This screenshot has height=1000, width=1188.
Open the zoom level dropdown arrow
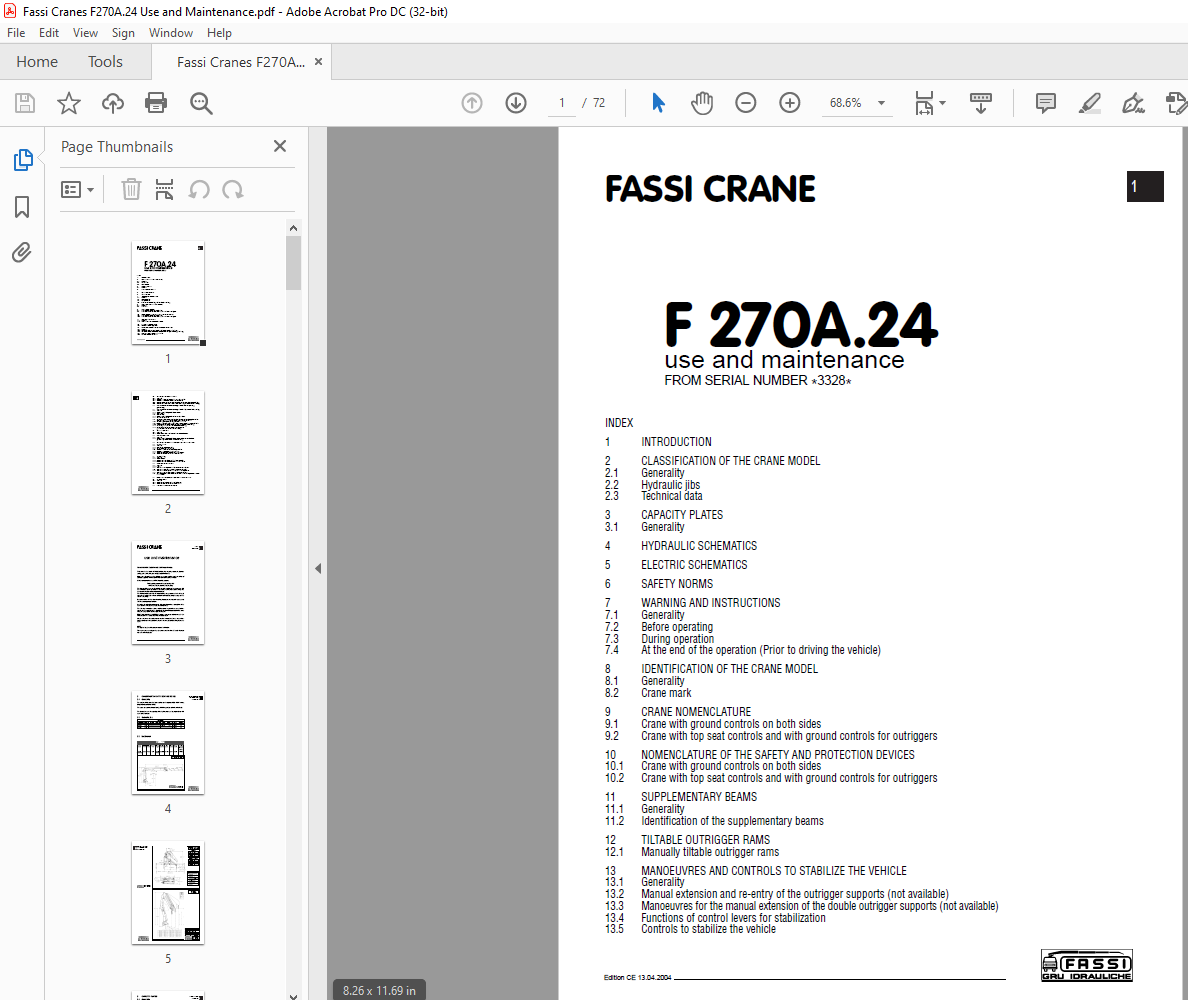[x=881, y=103]
